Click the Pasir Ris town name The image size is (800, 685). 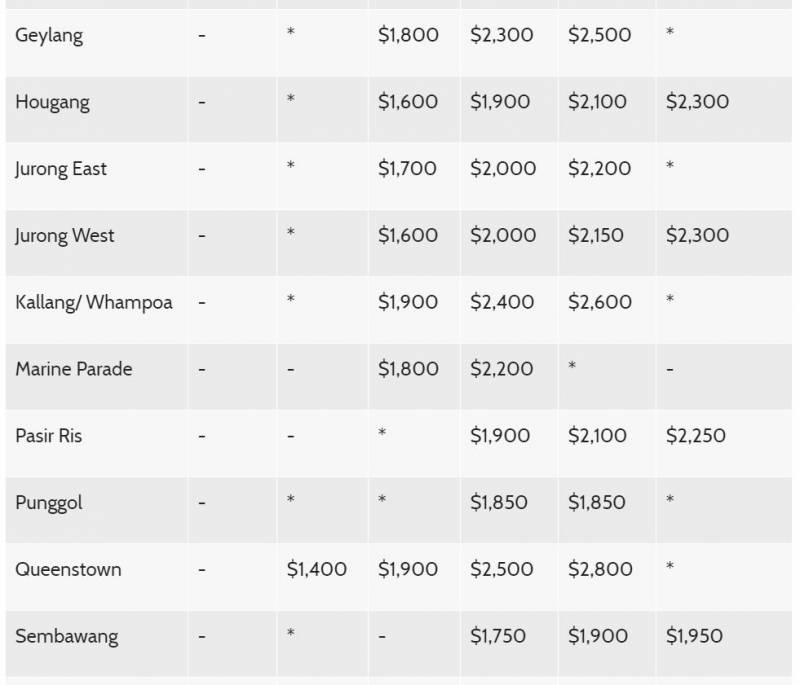click(49, 436)
